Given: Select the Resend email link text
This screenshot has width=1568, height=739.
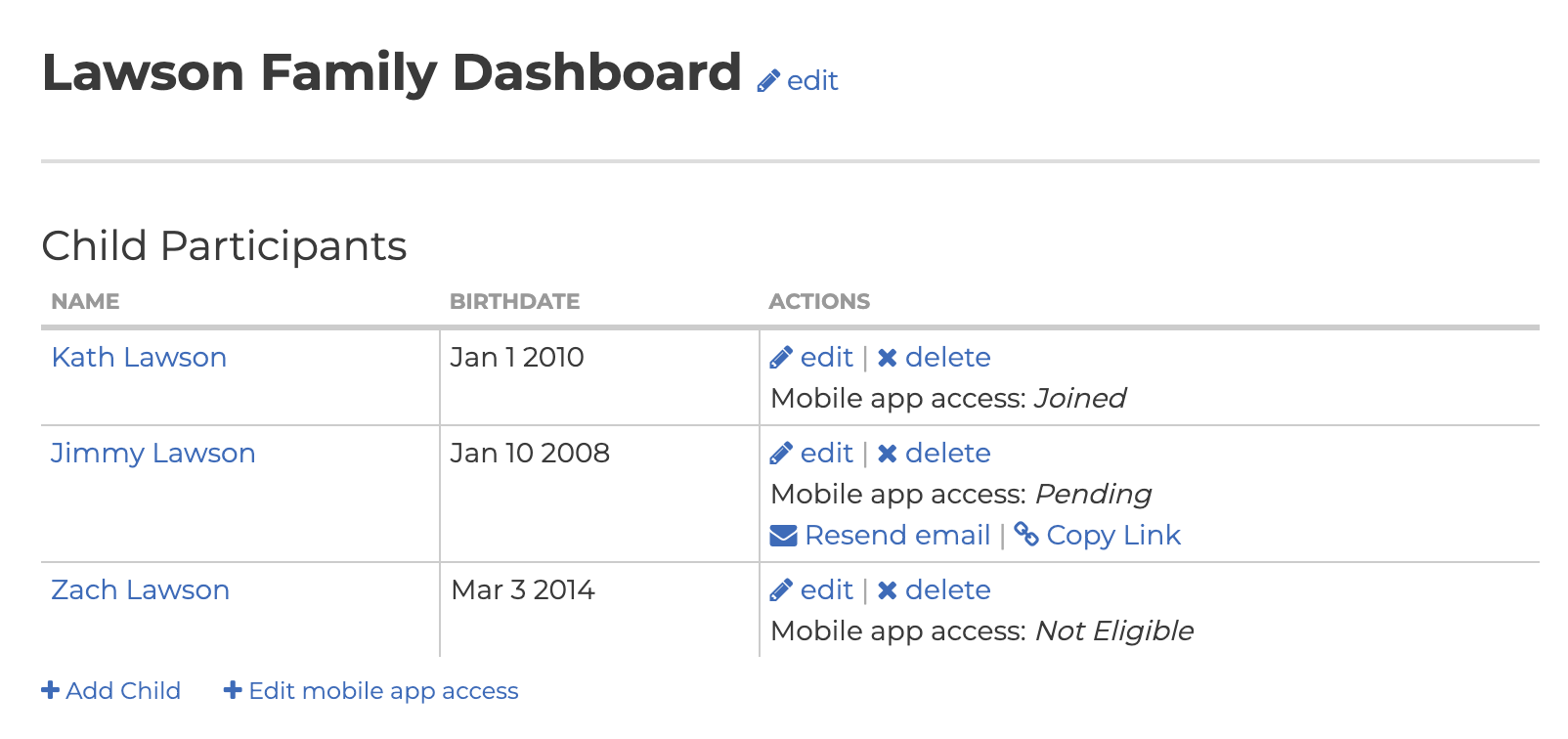Looking at the screenshot, I should click(897, 536).
